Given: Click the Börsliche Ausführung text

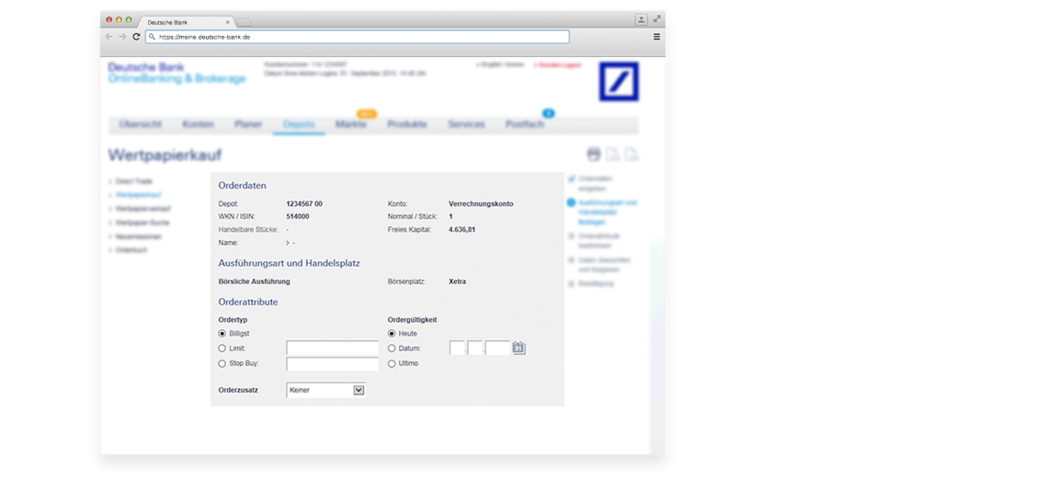Looking at the screenshot, I should 254,281.
